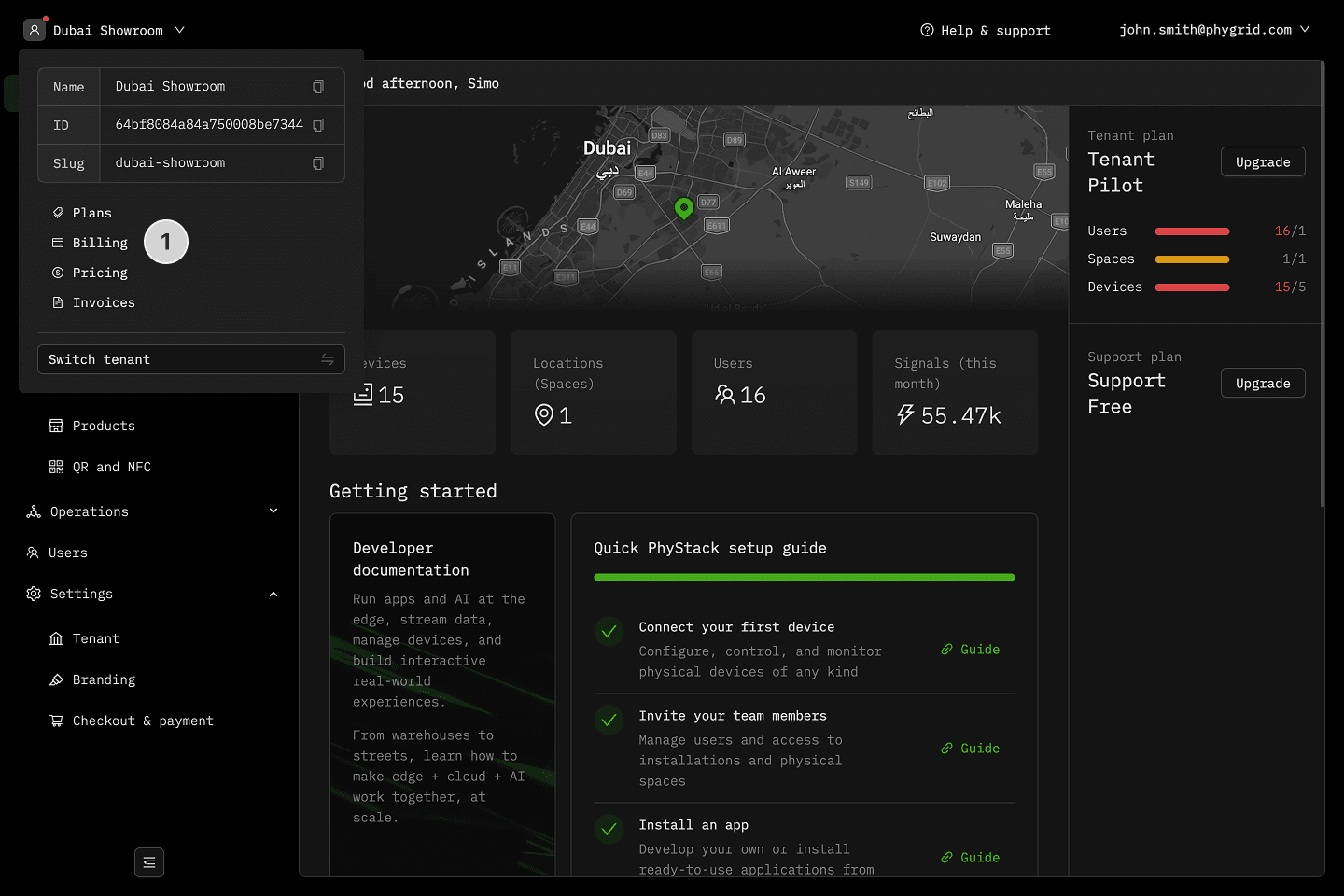Collapse the sidebar with bottom icon
The height and width of the screenshot is (896, 1344).
click(149, 862)
